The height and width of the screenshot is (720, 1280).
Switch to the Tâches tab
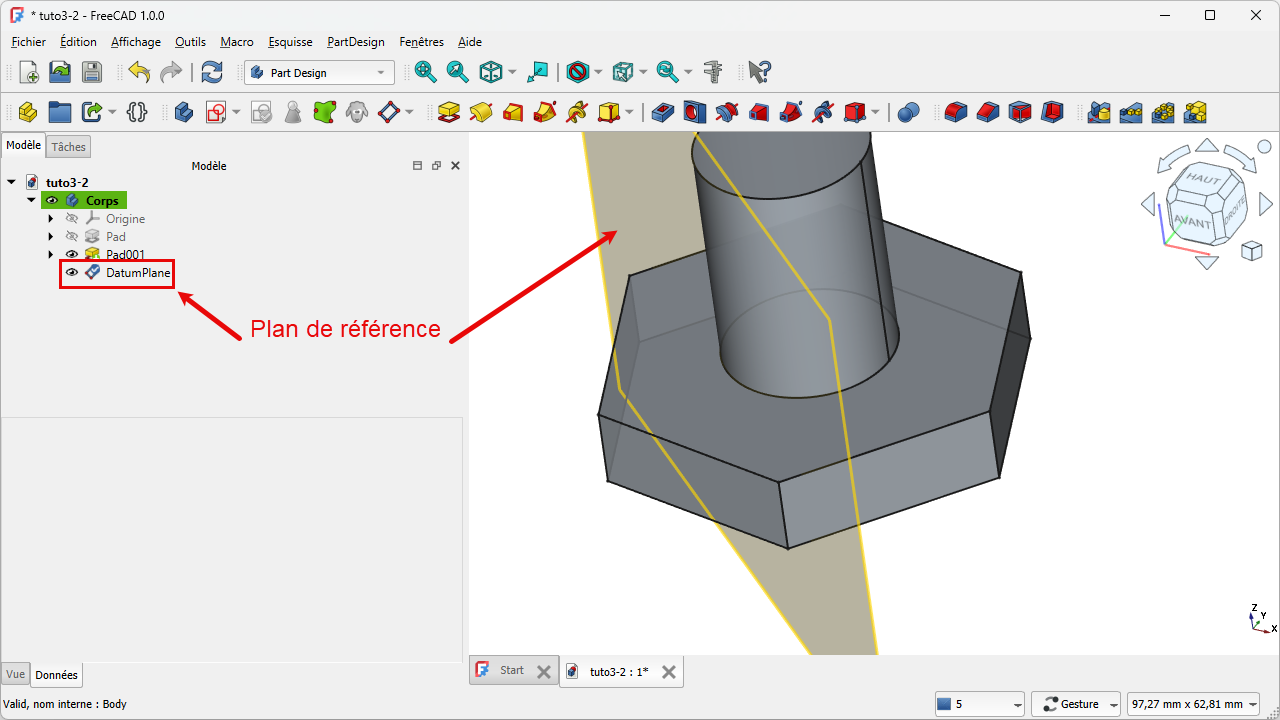68,147
